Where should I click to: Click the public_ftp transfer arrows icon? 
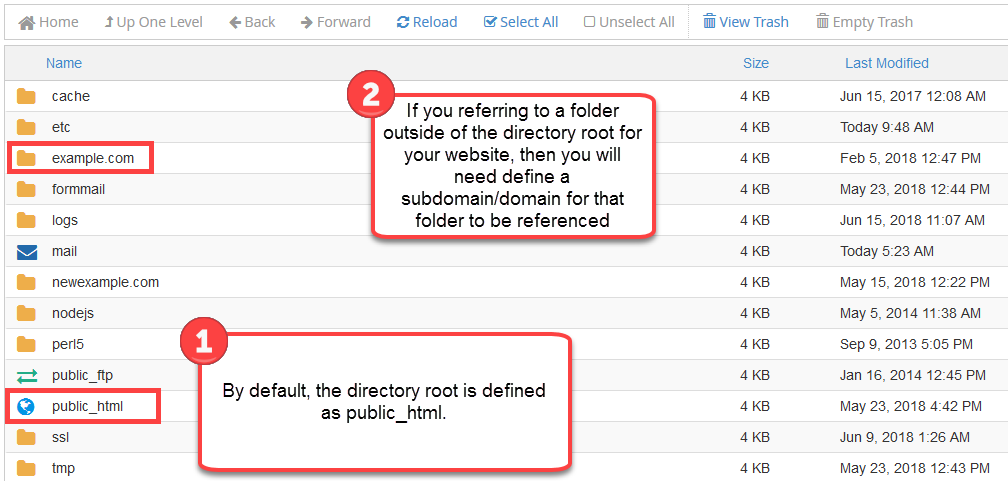27,376
